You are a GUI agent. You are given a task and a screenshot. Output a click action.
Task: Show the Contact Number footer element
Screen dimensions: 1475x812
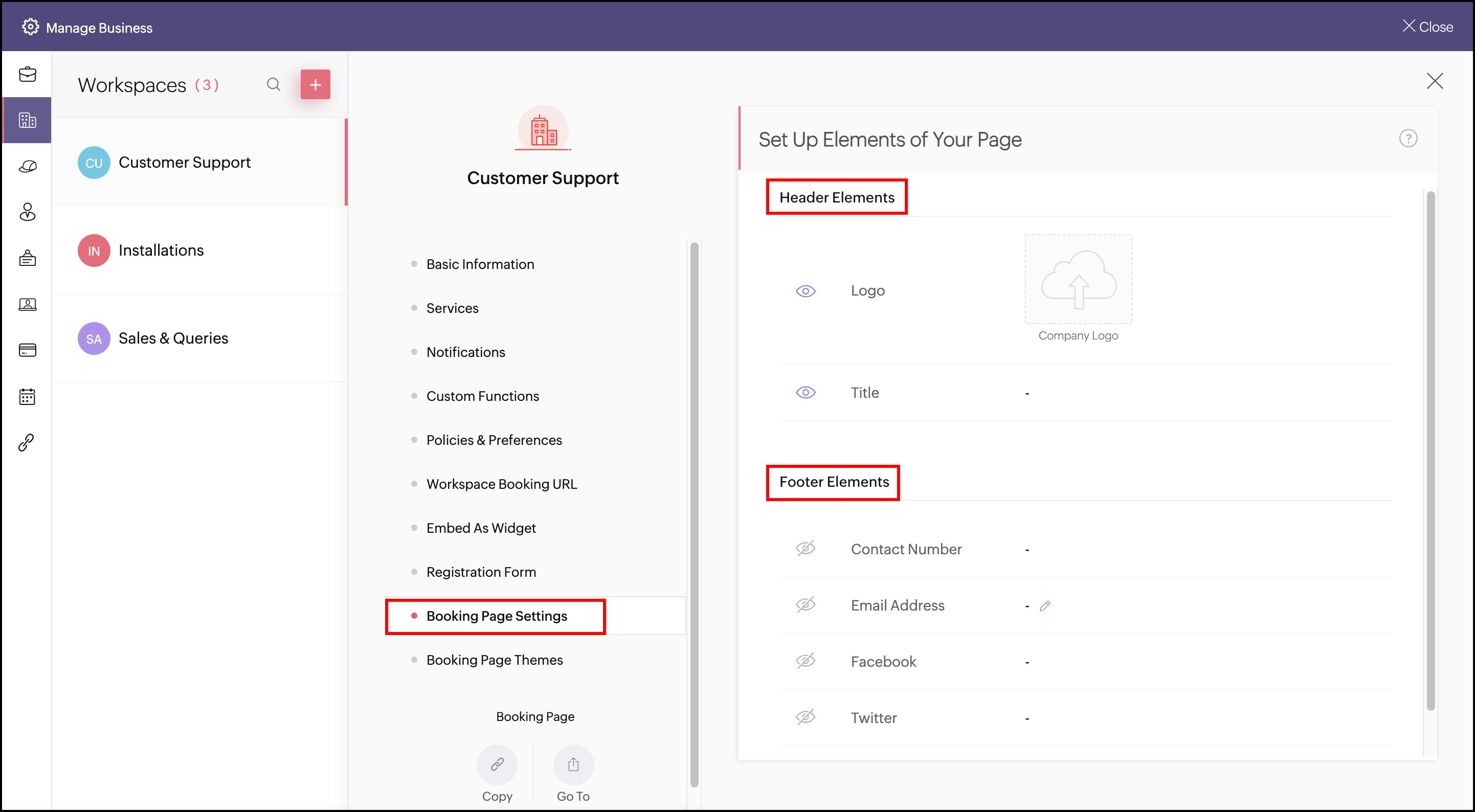805,549
